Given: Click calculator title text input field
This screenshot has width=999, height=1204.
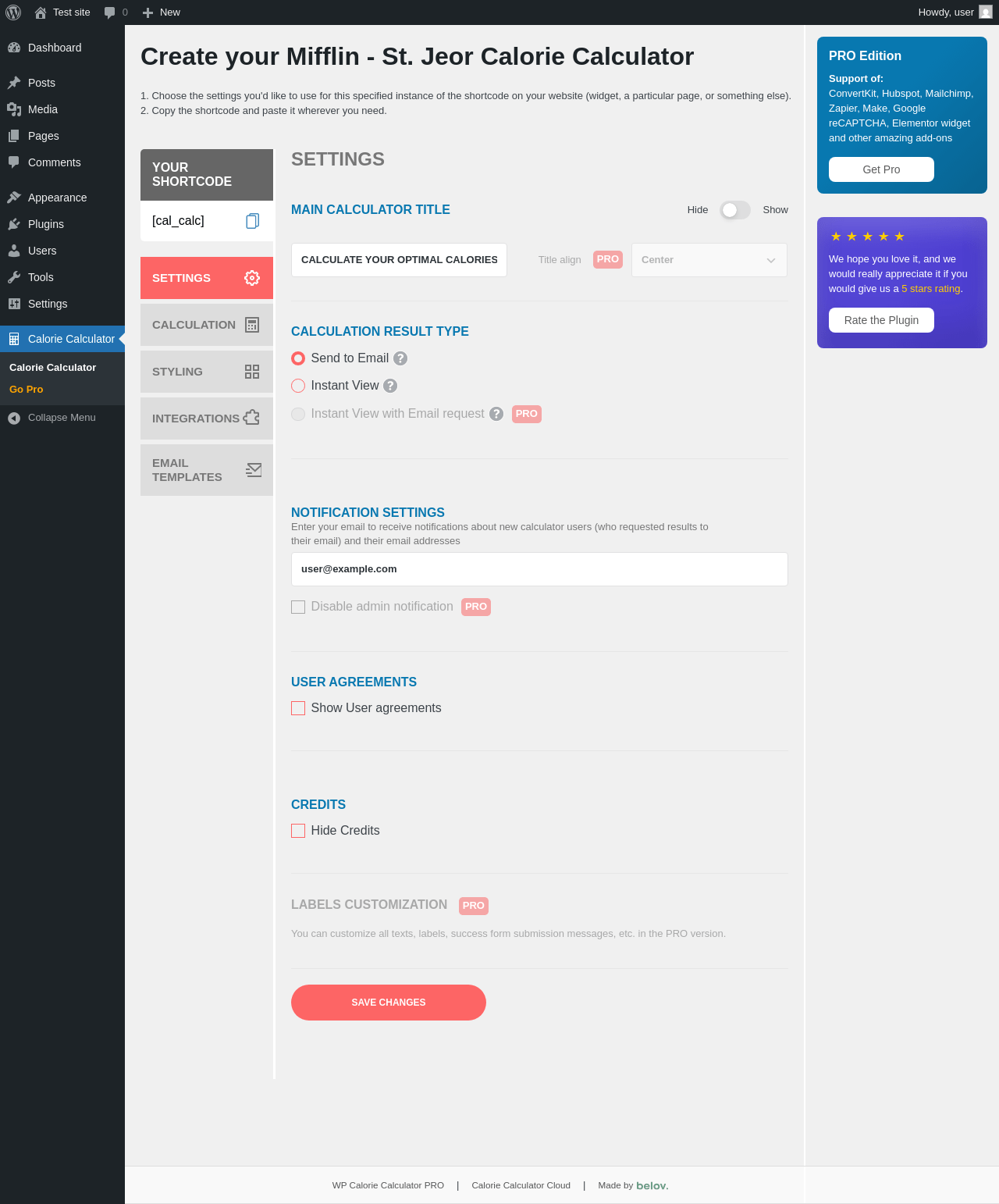Looking at the screenshot, I should [x=399, y=260].
